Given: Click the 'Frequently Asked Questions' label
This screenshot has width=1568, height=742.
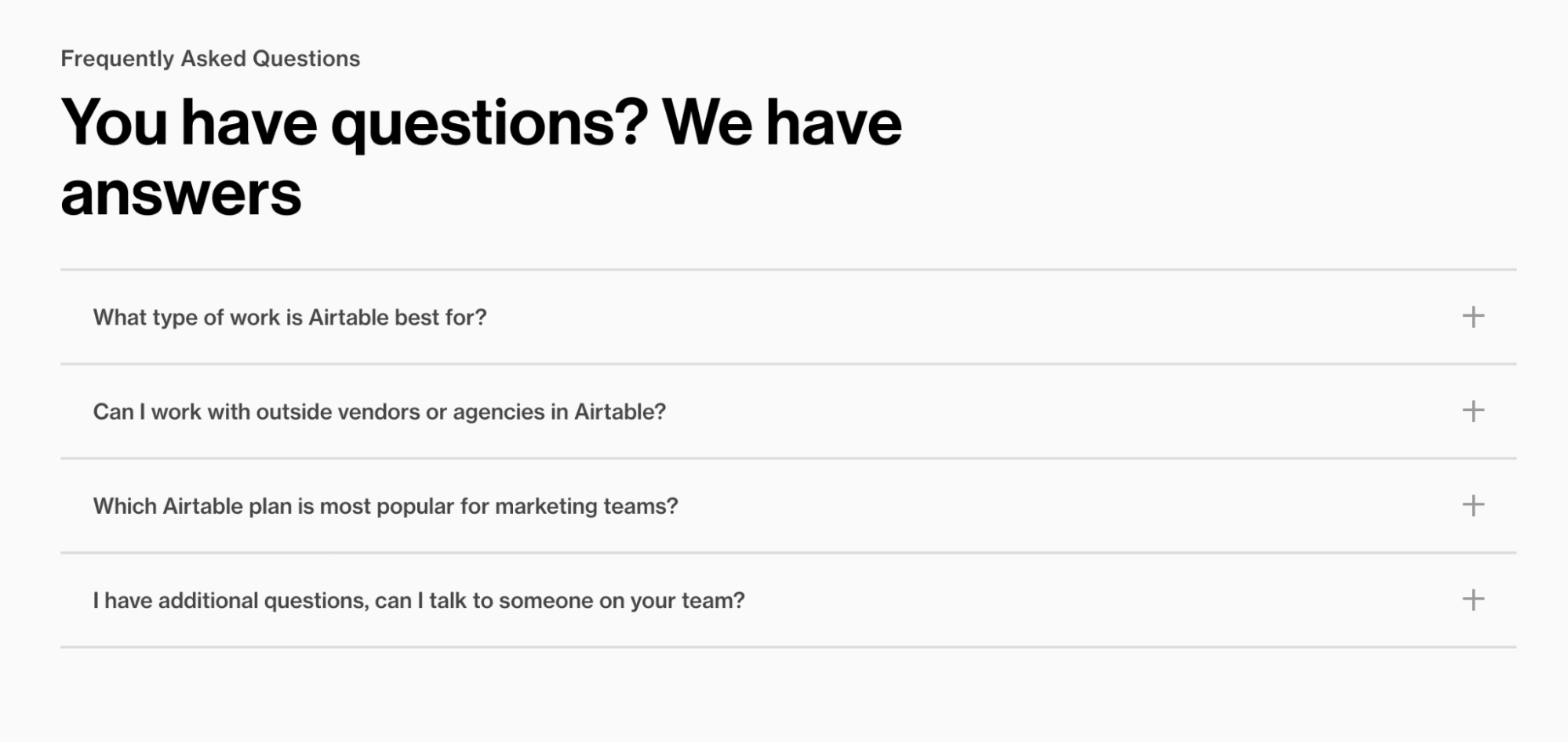Looking at the screenshot, I should click(210, 57).
